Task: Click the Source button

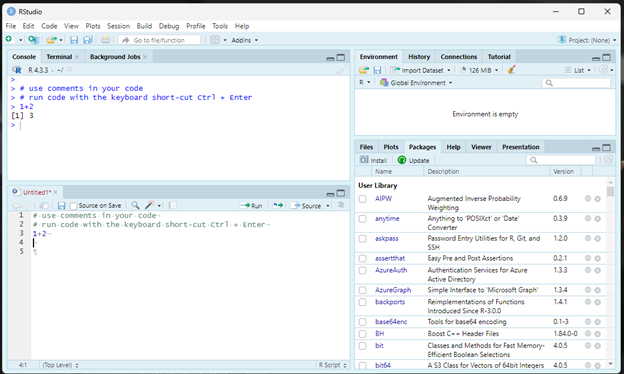Action: (306, 206)
